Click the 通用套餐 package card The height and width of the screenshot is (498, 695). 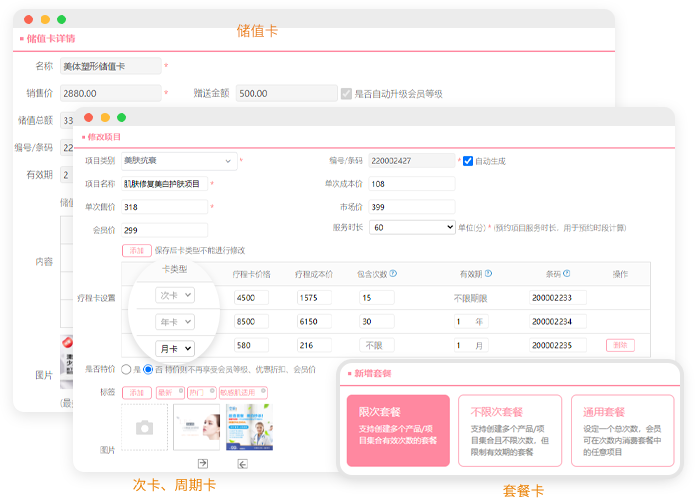coord(622,431)
